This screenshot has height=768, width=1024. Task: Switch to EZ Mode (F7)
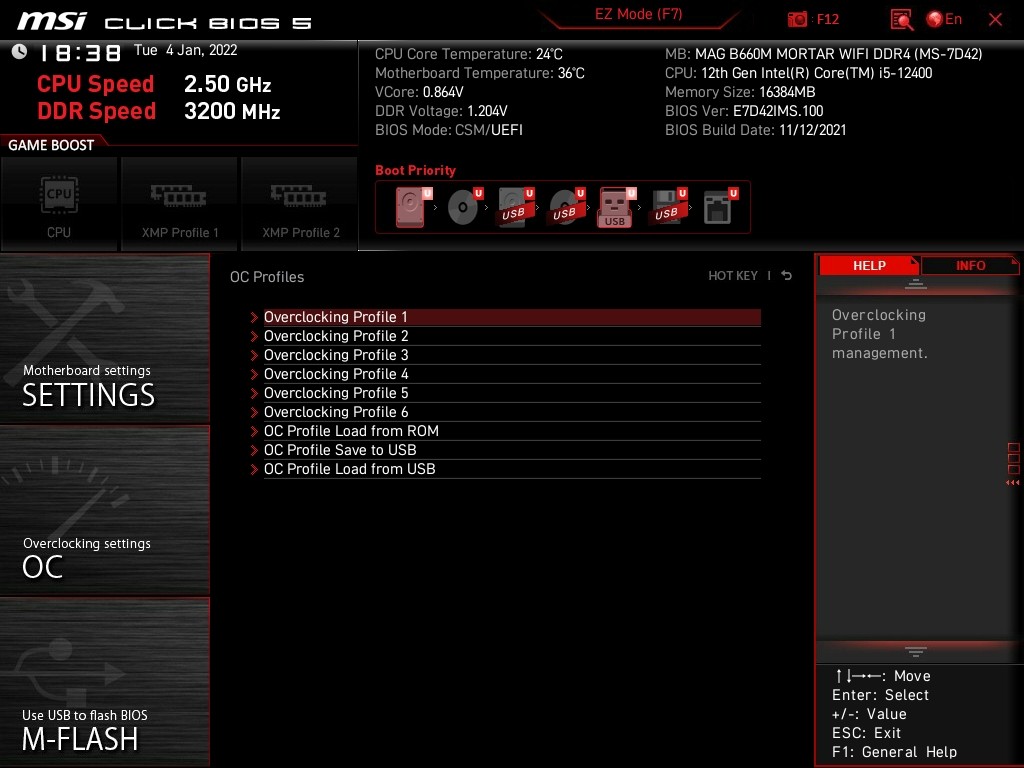[x=638, y=14]
